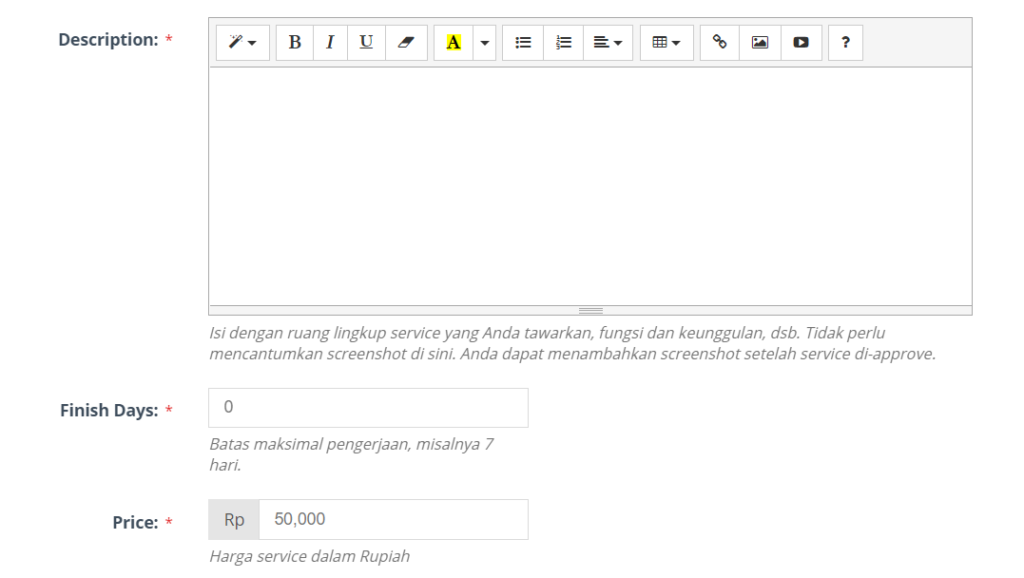Viewport: 1024px width, 578px height.
Task: Toggle underline formatting
Action: [x=366, y=42]
